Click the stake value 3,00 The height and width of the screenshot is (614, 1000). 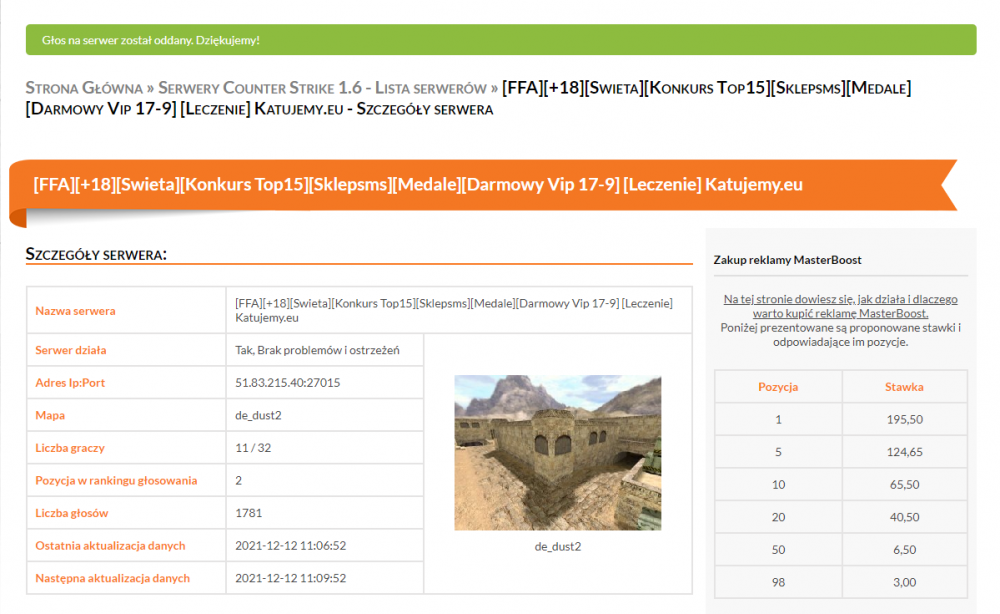(x=904, y=581)
